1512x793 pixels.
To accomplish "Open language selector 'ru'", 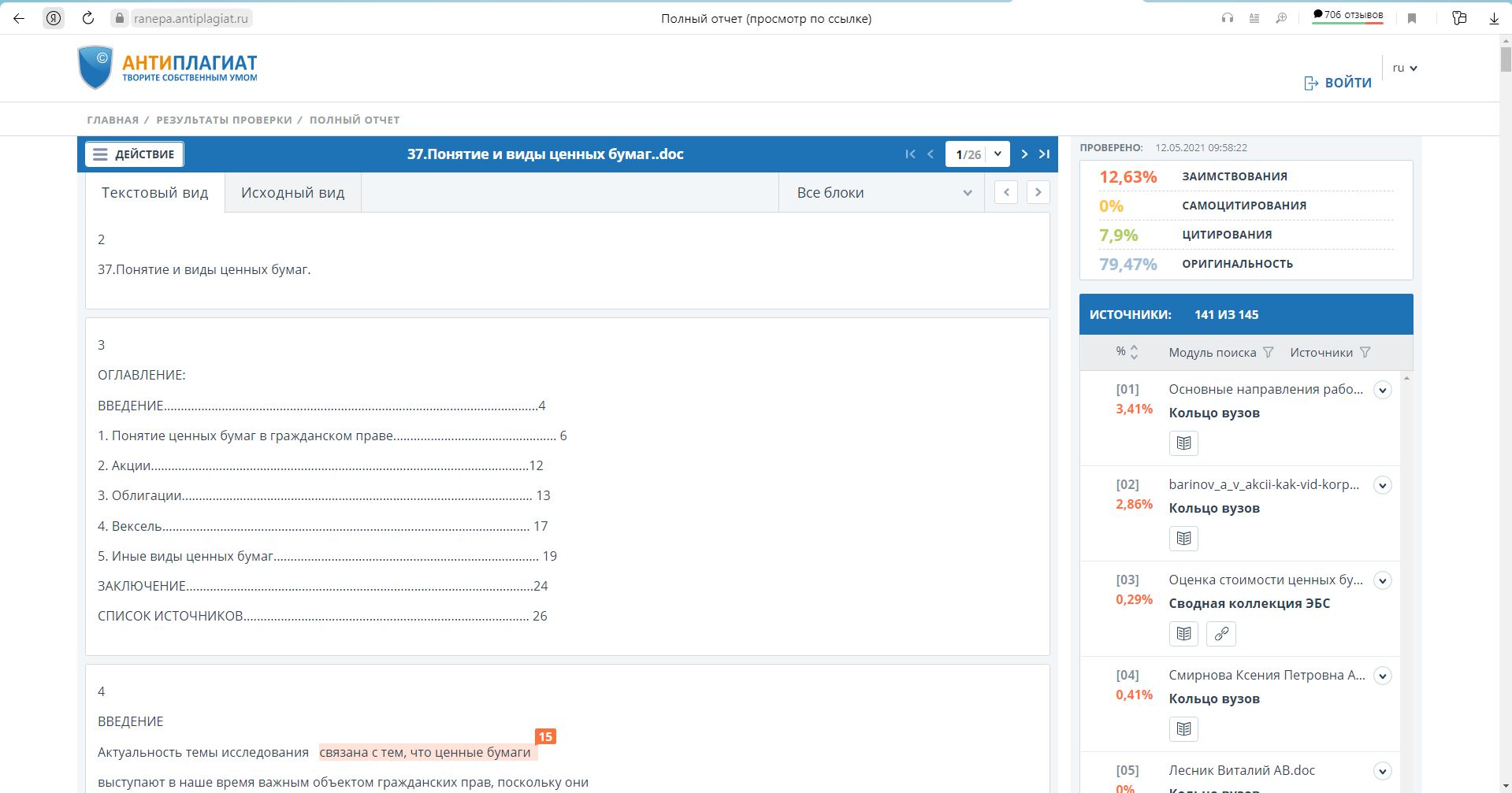I will tap(1404, 68).
